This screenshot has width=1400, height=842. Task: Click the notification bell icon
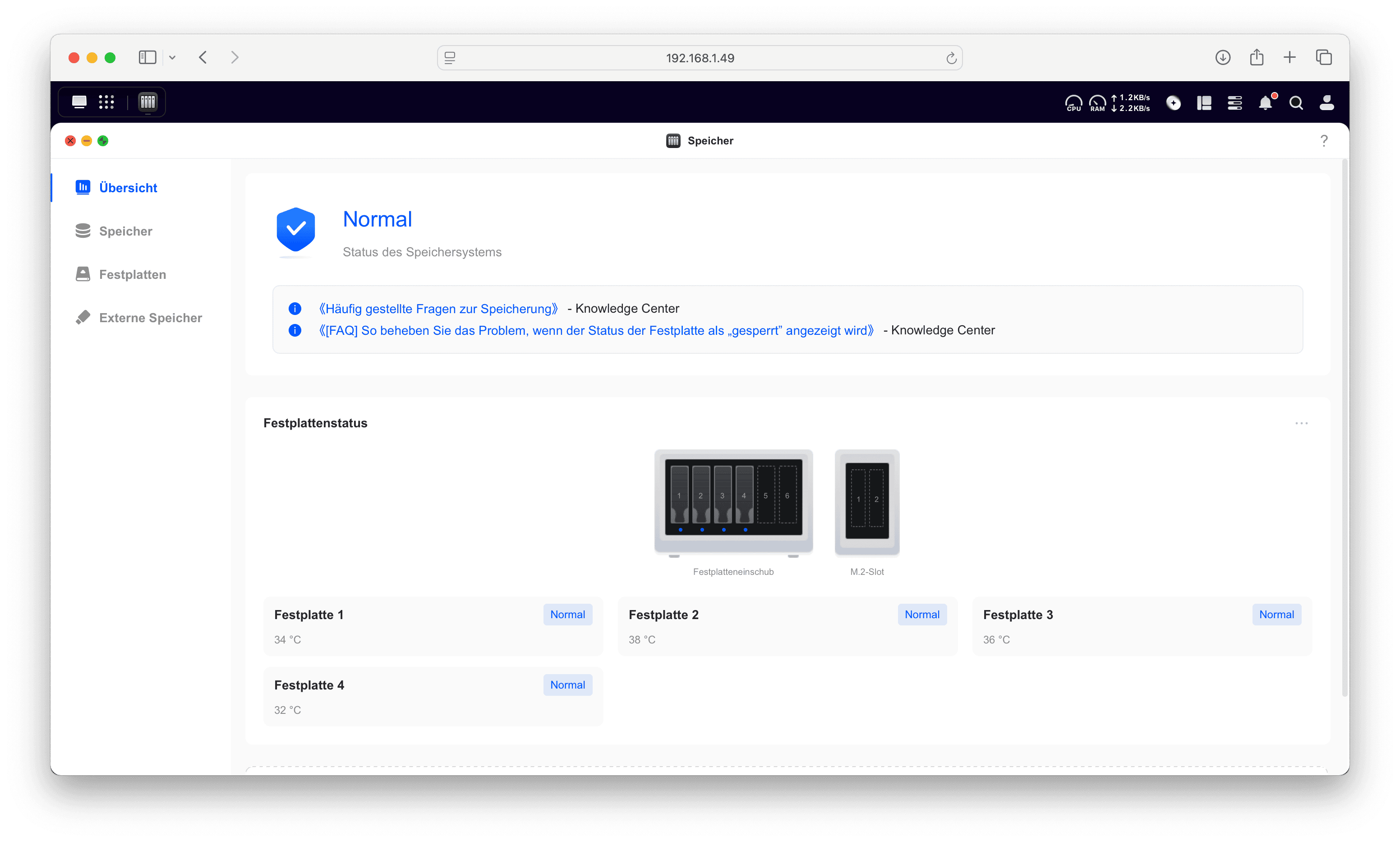pos(1265,103)
